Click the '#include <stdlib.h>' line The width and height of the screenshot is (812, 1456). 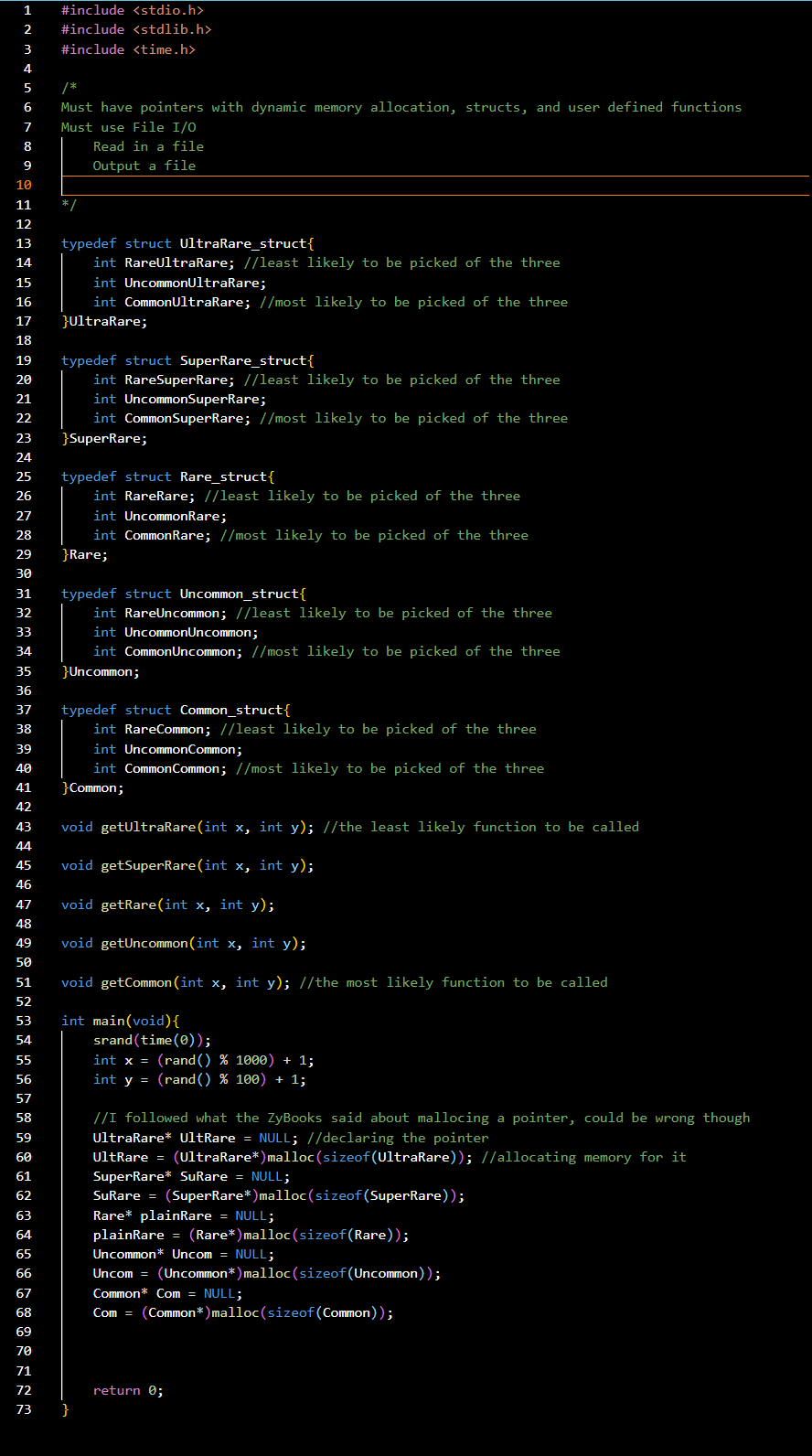[136, 29]
